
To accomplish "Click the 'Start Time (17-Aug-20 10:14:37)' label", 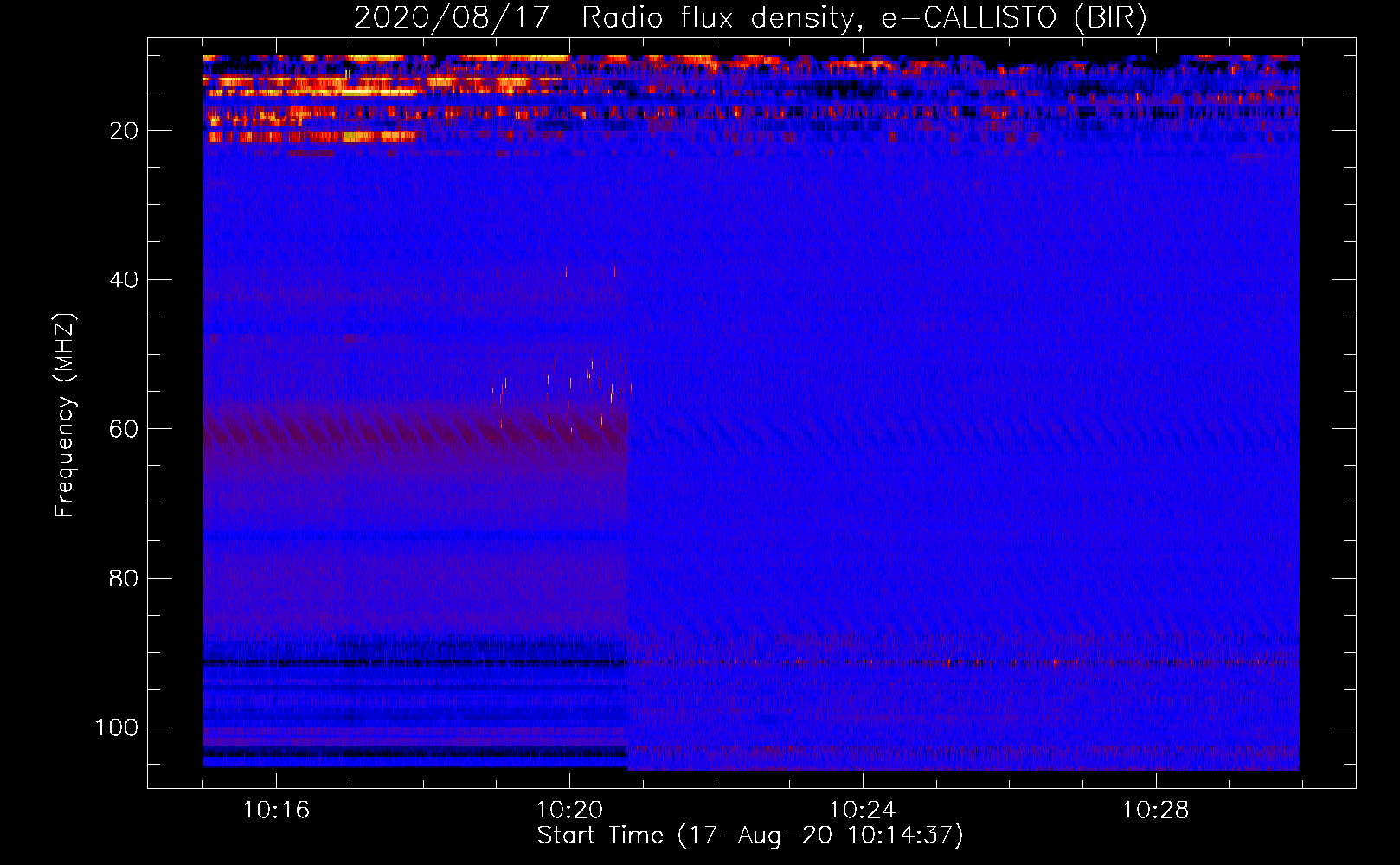I will pyautogui.click(x=750, y=836).
